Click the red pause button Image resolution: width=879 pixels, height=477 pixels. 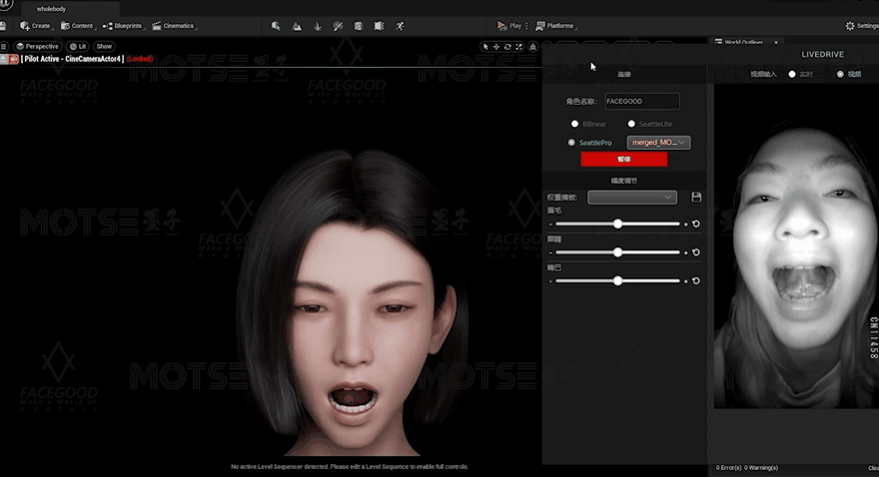click(624, 159)
